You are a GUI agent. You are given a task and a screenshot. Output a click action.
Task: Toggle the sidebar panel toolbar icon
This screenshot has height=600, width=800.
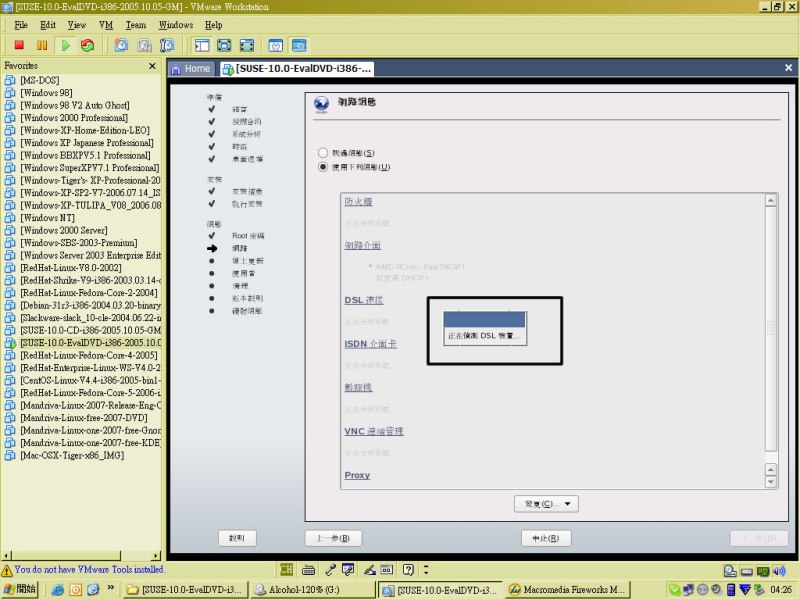tap(202, 45)
